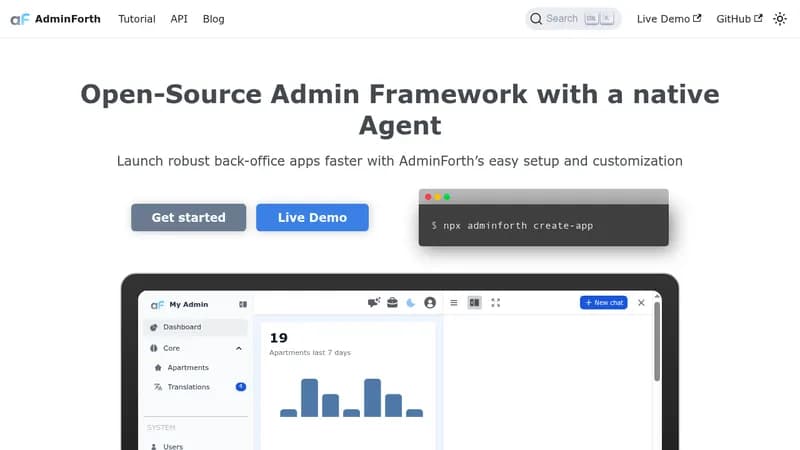The width and height of the screenshot is (800, 450).
Task: Open the Blog page
Action: pyautogui.click(x=213, y=19)
